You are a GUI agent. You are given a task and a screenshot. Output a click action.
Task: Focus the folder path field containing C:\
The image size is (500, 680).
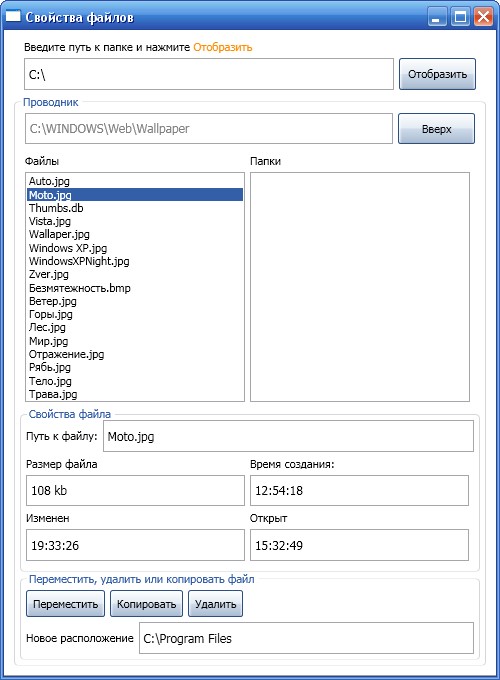pyautogui.click(x=209, y=74)
